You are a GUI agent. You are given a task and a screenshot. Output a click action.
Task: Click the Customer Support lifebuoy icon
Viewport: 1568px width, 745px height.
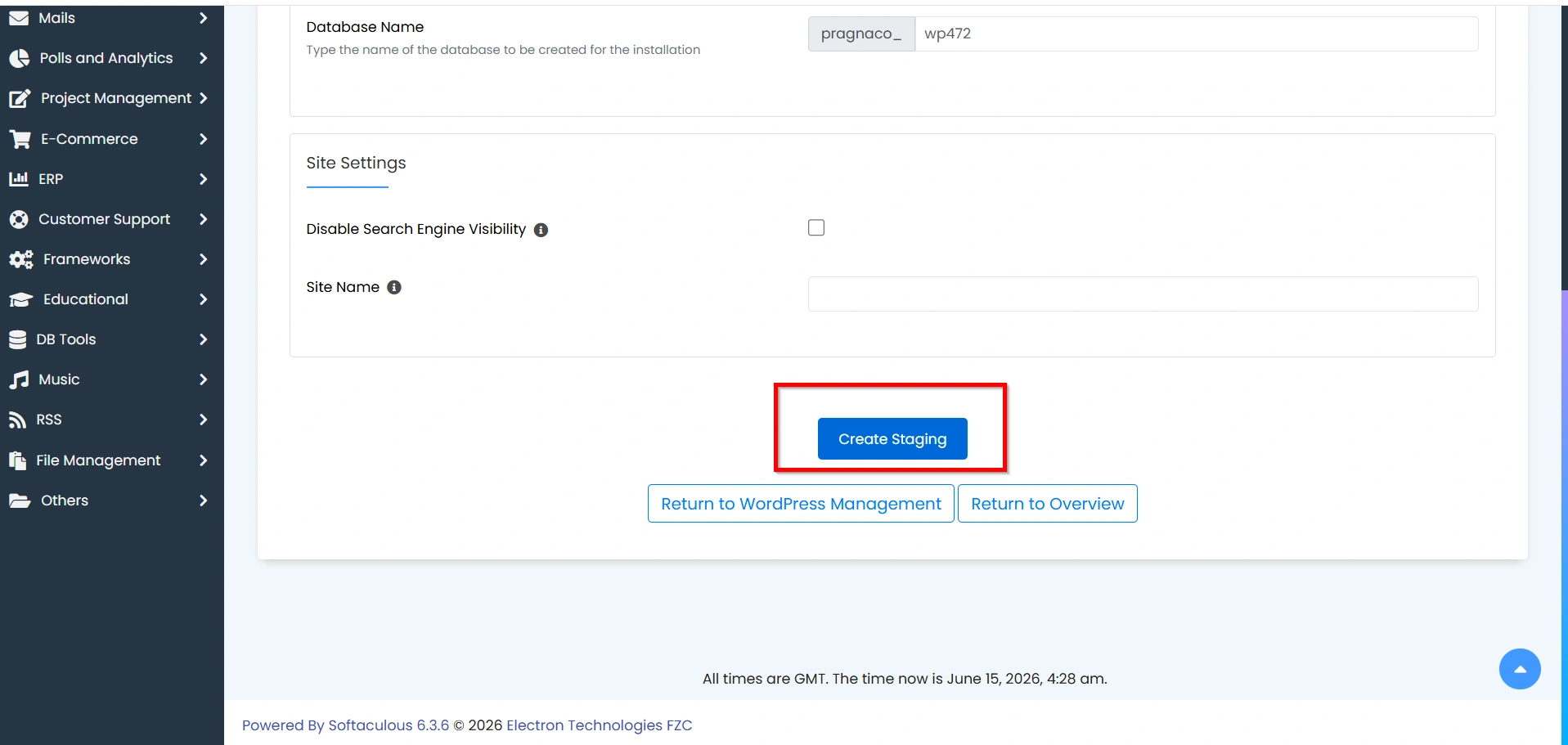pyautogui.click(x=18, y=219)
